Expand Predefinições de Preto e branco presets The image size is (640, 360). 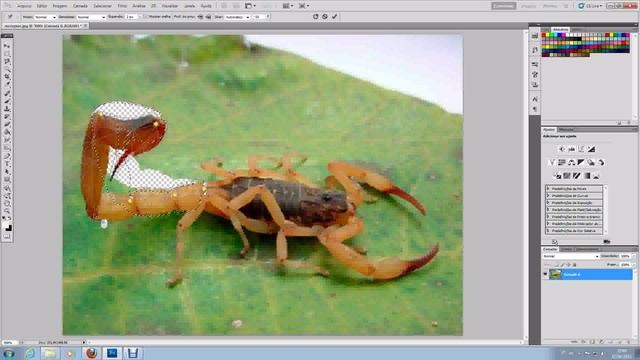(x=548, y=217)
